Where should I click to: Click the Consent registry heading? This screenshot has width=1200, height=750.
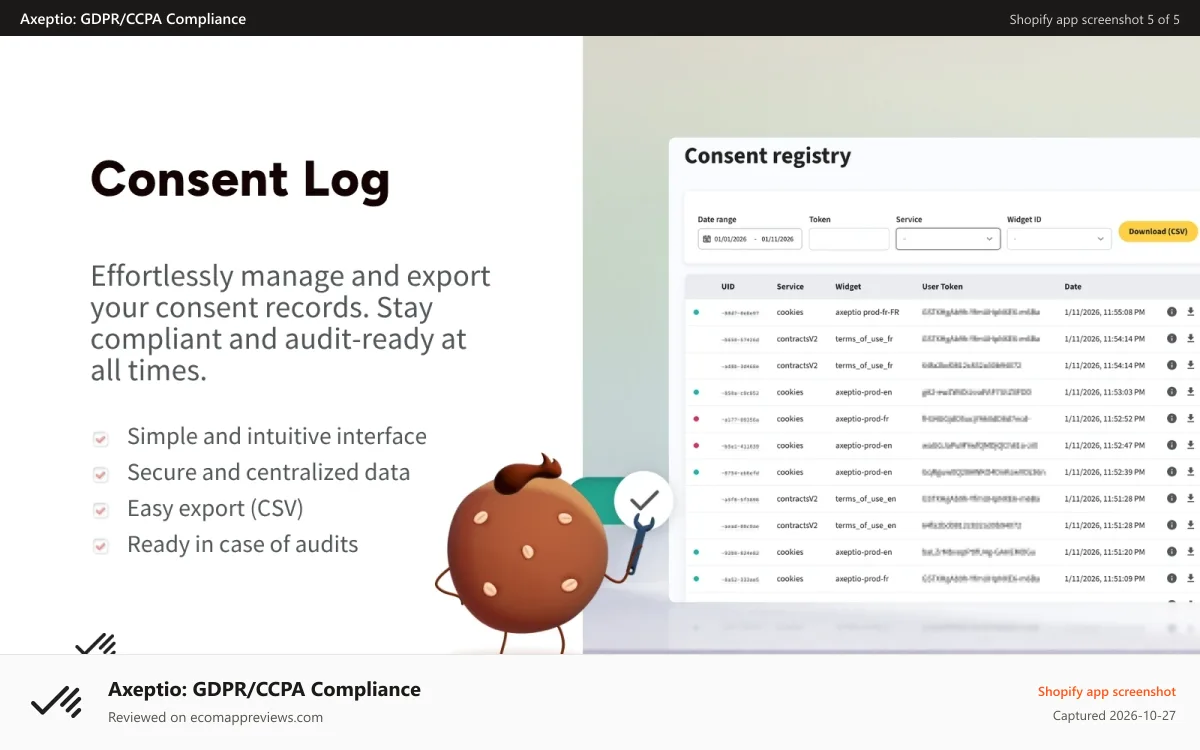coord(768,156)
